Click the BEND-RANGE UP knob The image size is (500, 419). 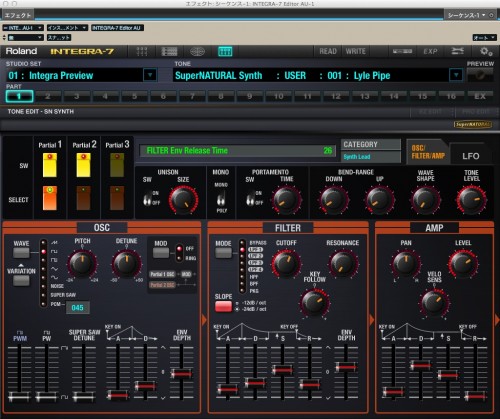tap(379, 200)
